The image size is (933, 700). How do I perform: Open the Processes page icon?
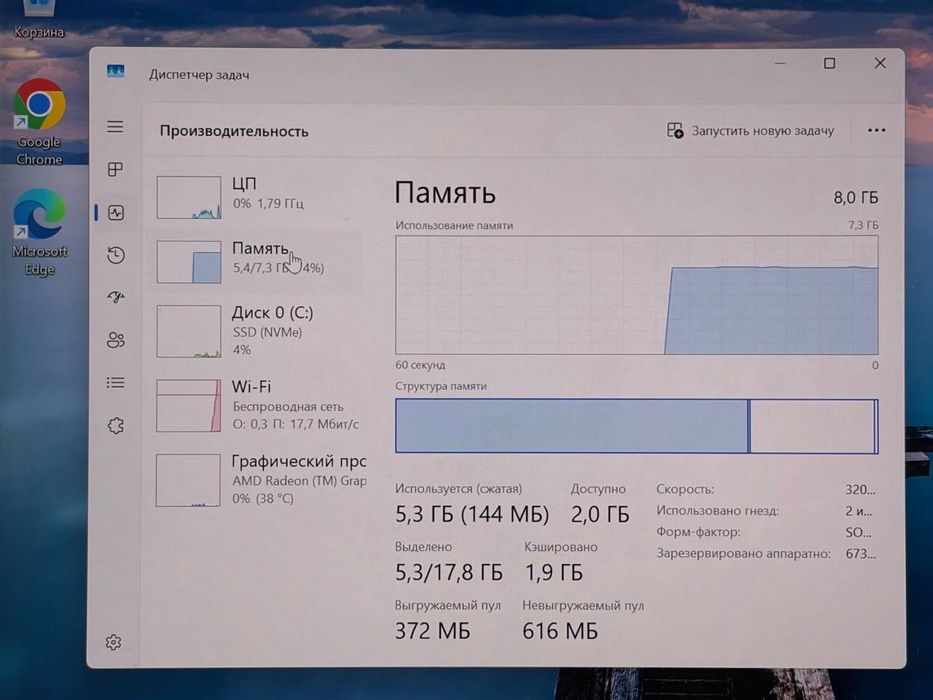pyautogui.click(x=115, y=170)
